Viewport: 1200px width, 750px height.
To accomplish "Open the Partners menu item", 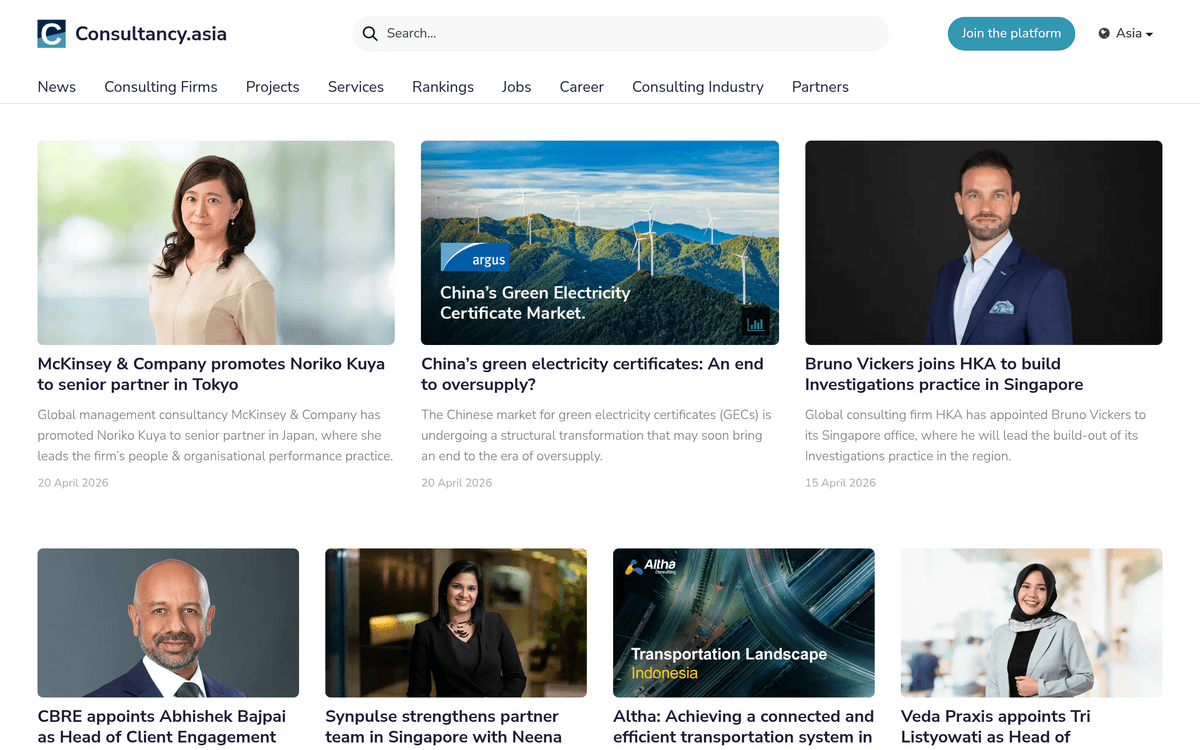I will tap(820, 87).
